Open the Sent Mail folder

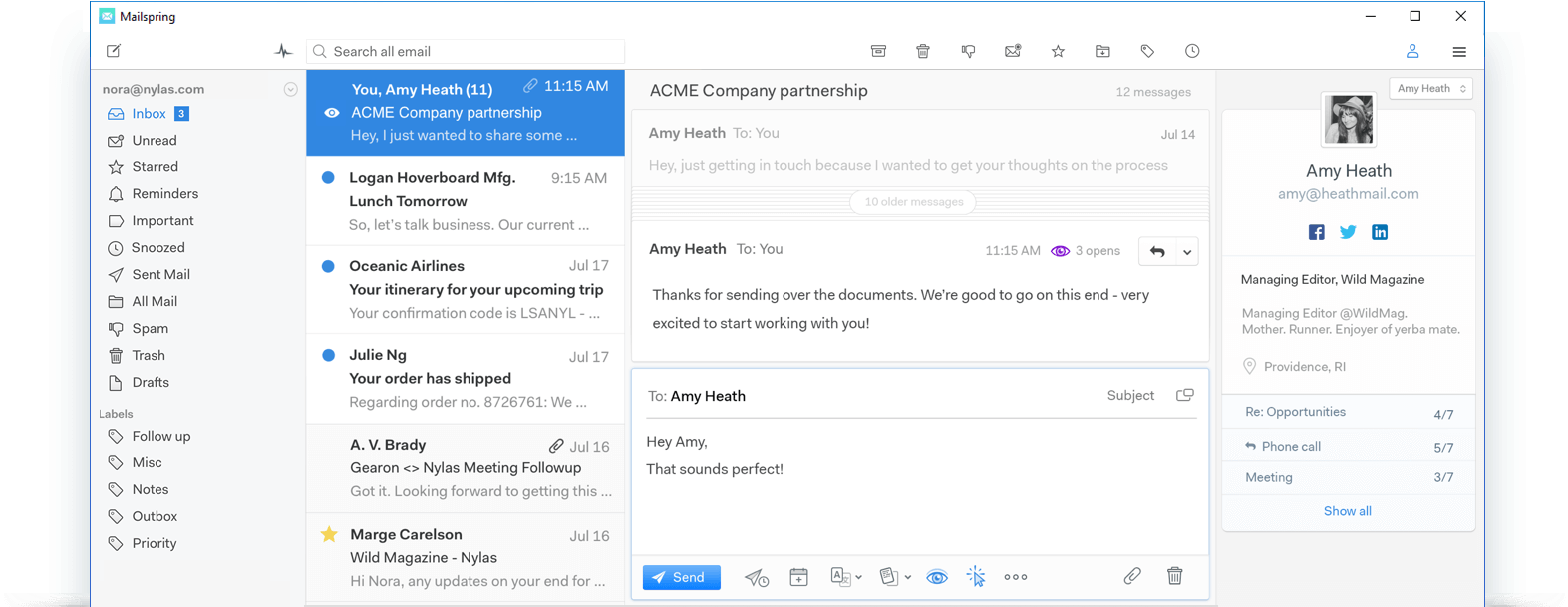pos(160,275)
